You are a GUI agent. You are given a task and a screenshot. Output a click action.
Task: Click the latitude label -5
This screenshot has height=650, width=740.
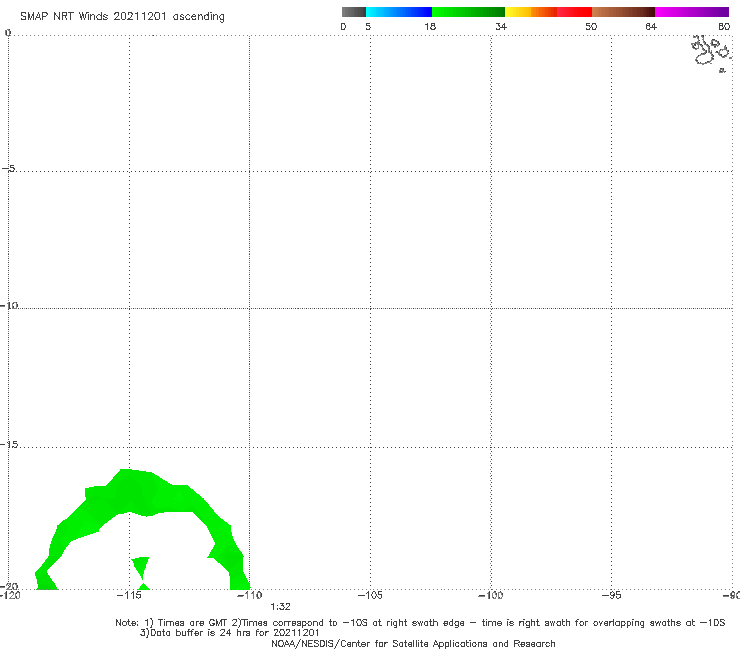[9, 168]
